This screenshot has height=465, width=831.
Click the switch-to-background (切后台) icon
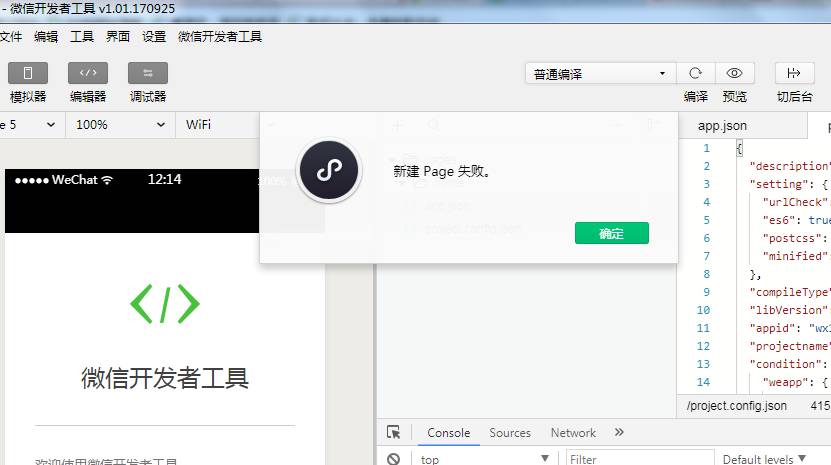pos(794,73)
